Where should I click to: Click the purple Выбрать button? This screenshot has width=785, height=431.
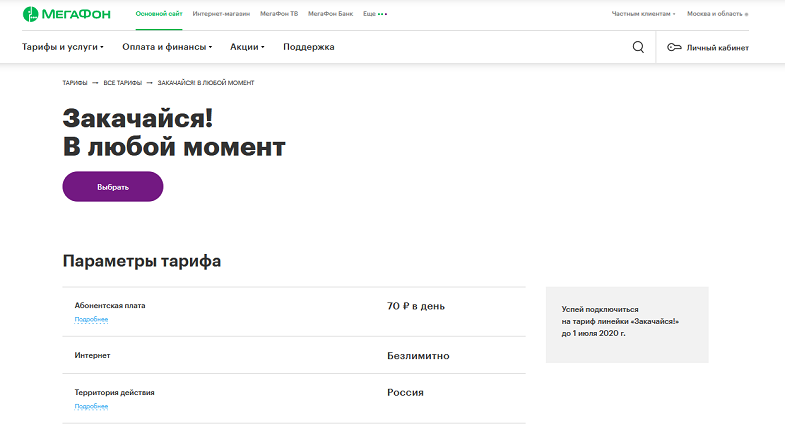(113, 187)
